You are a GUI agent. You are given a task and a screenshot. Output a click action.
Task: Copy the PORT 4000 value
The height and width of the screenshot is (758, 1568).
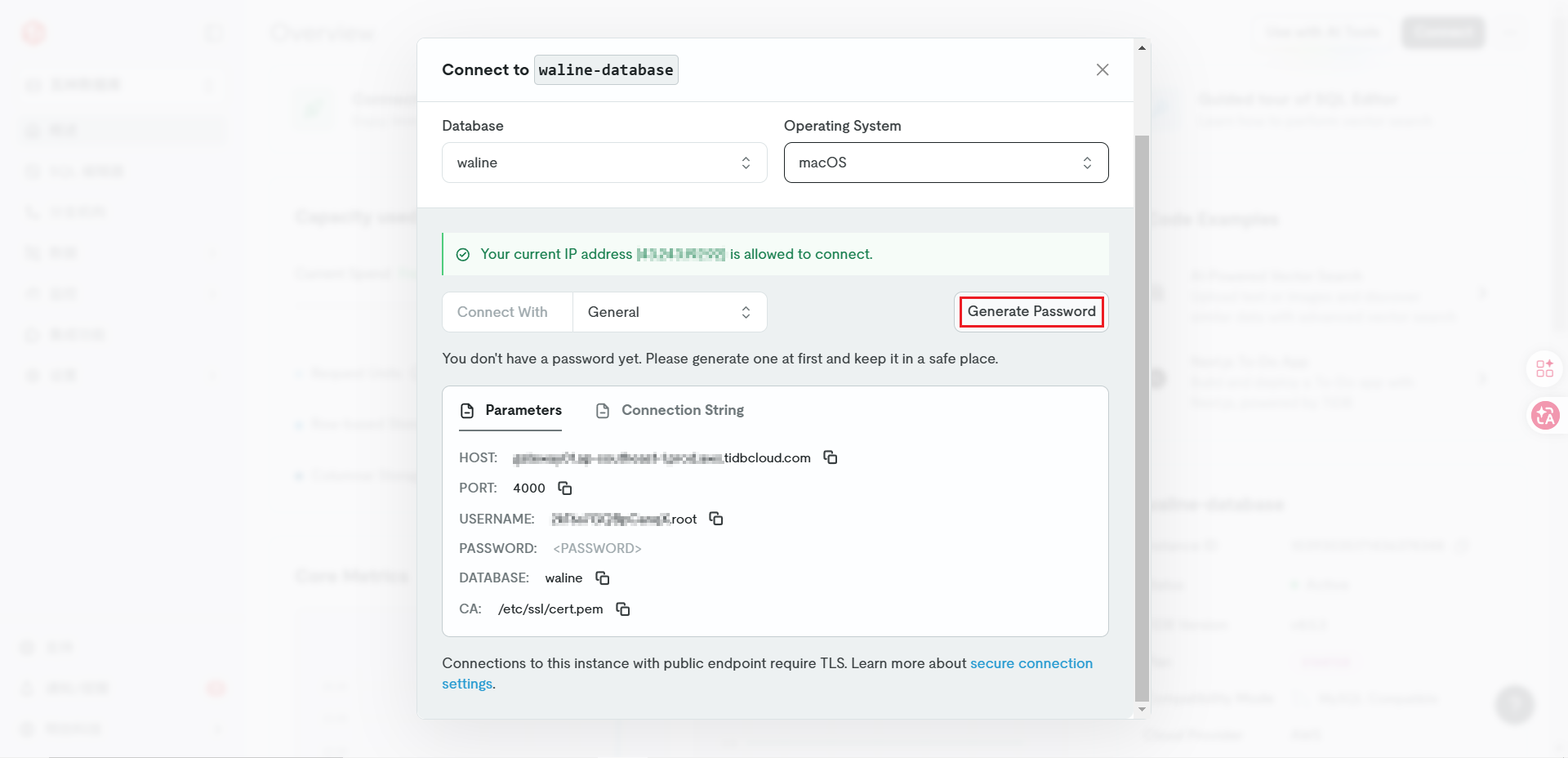click(565, 488)
